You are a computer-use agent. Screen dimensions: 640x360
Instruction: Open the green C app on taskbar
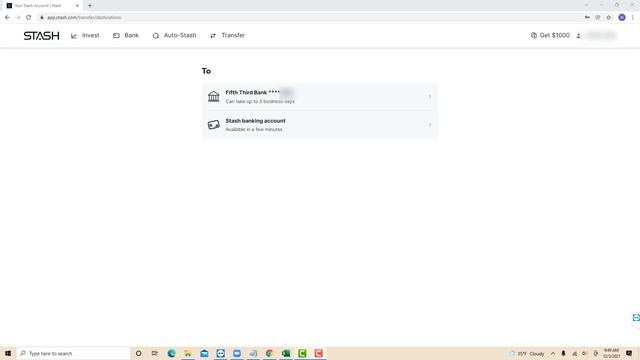click(x=302, y=353)
